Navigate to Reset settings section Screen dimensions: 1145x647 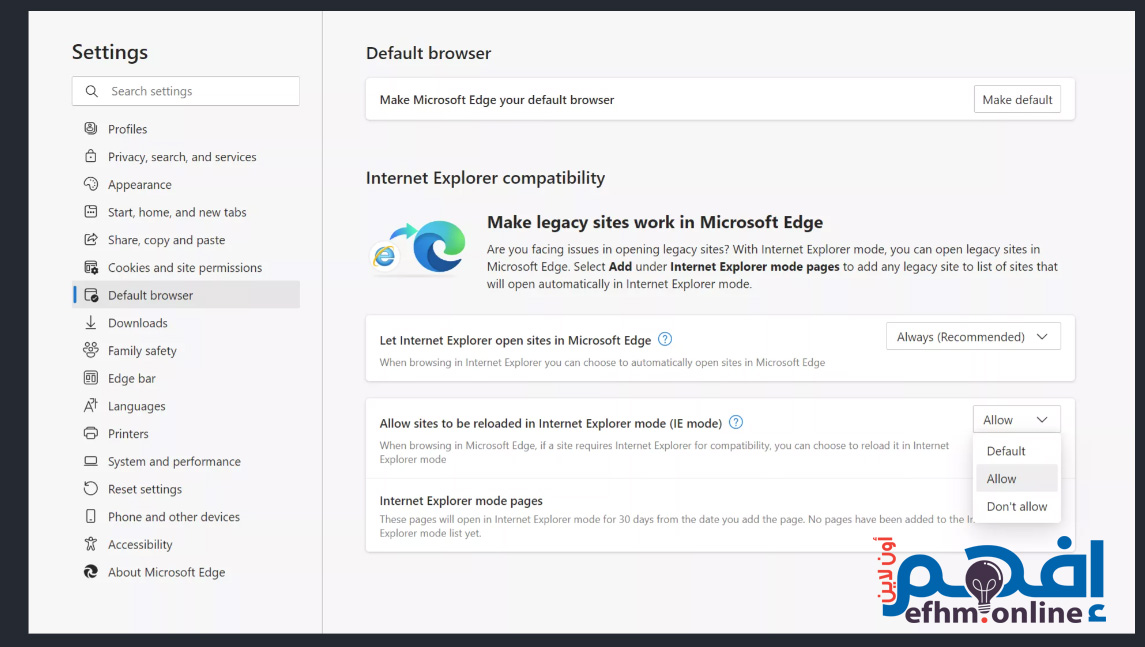coord(145,489)
